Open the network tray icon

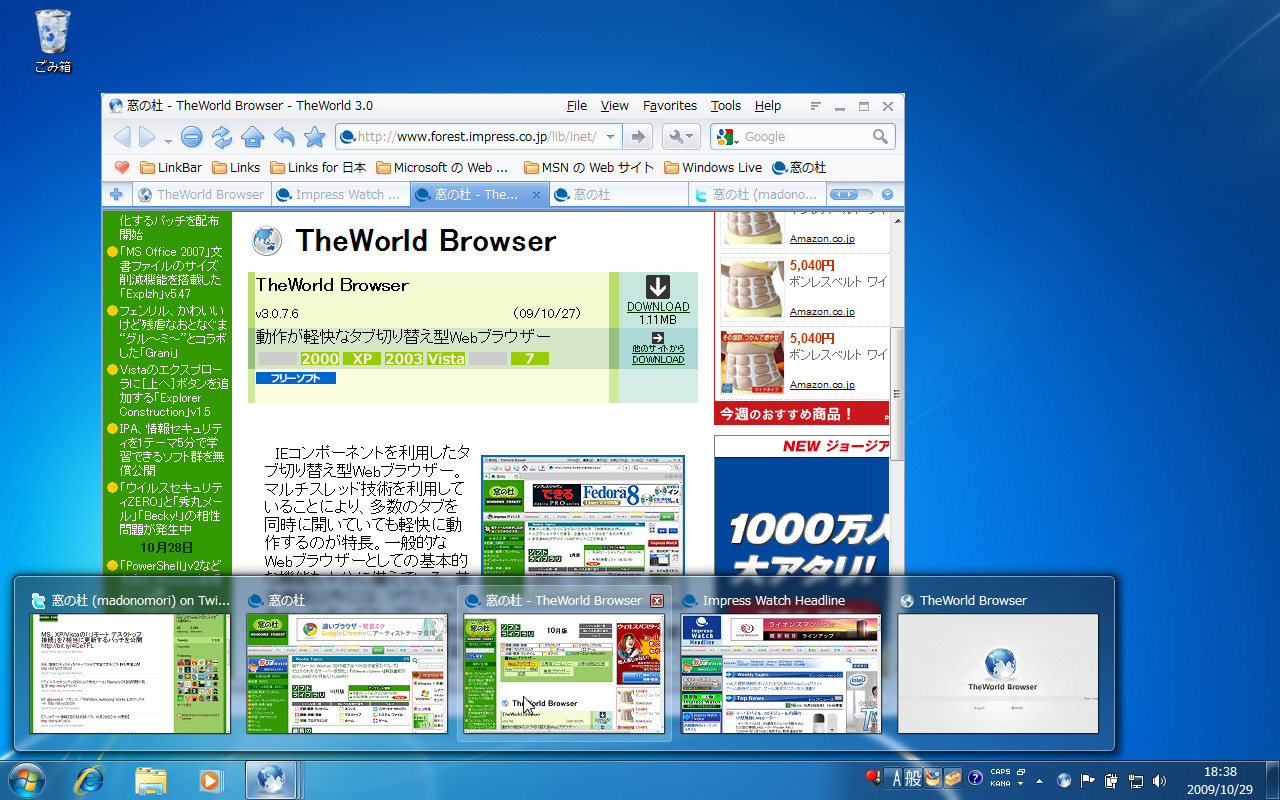point(1136,780)
